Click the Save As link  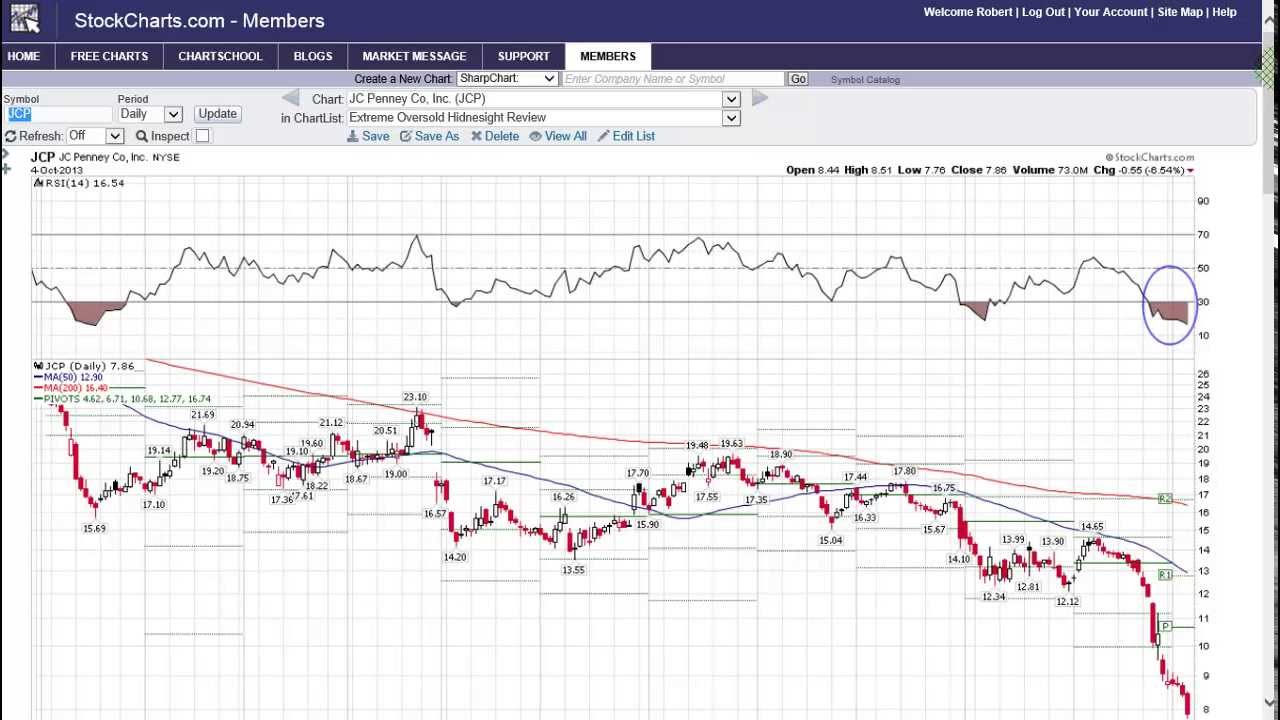pyautogui.click(x=430, y=136)
